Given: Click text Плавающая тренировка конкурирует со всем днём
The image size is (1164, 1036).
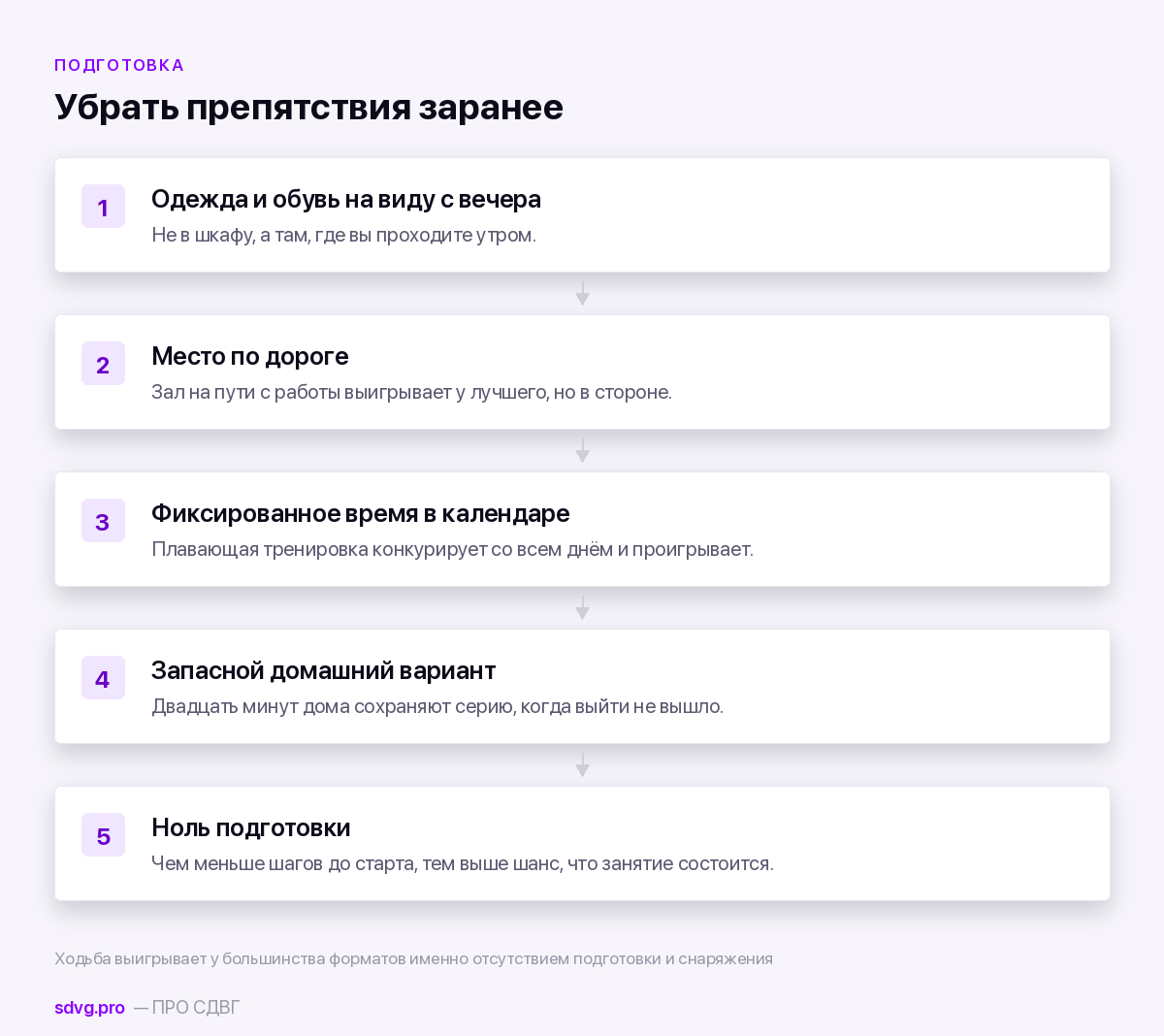Looking at the screenshot, I should [x=382, y=549].
